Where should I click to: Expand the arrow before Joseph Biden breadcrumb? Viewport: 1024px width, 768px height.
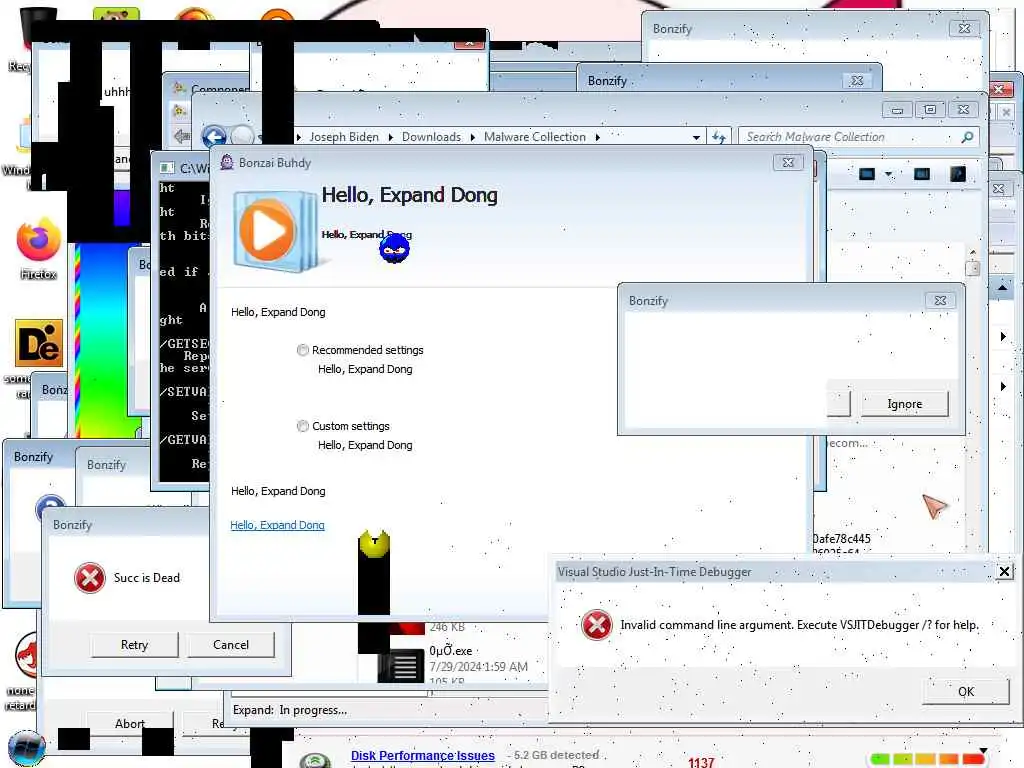click(298, 137)
